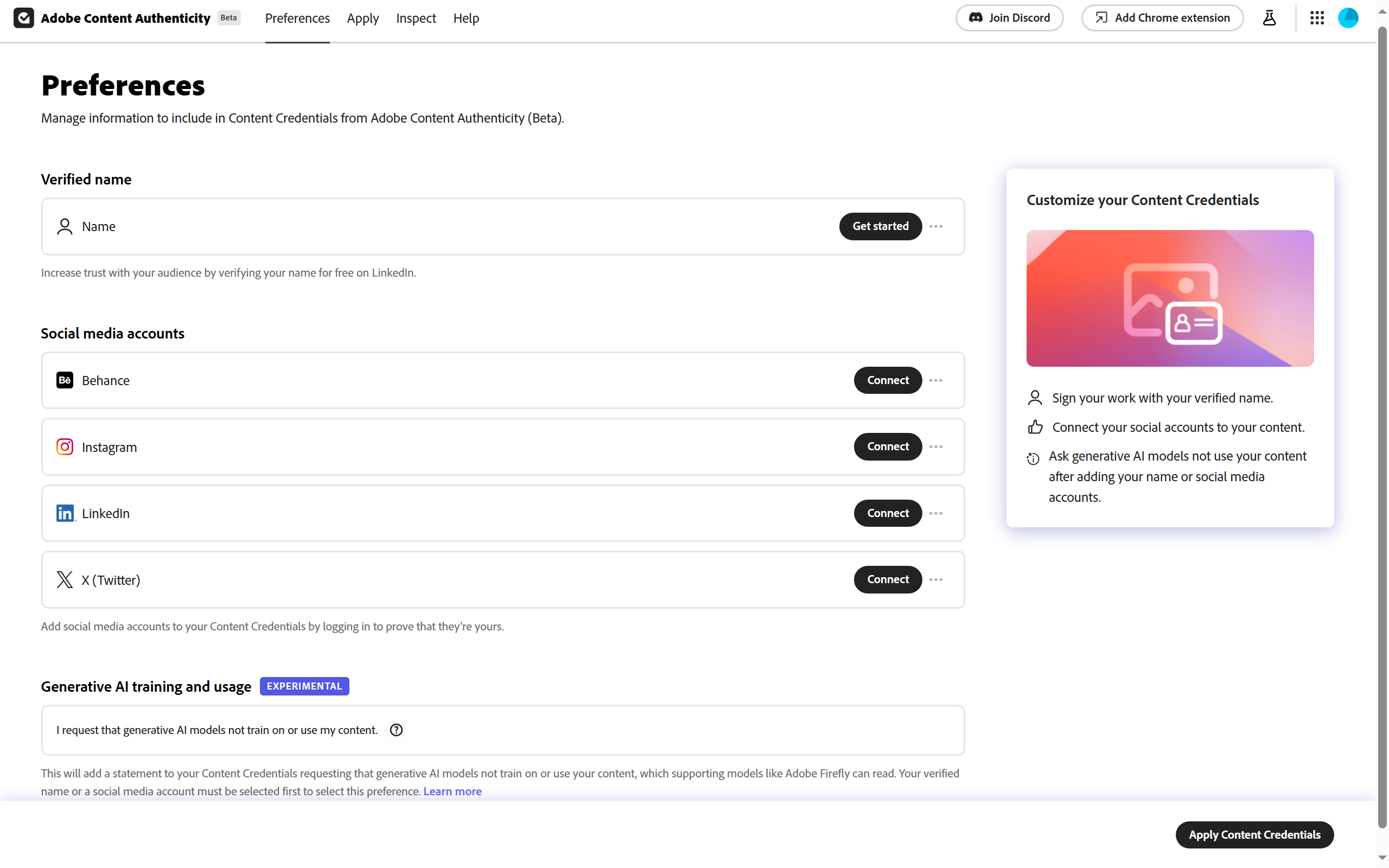Viewport: 1389px width, 868px height.
Task: Open more options menu for X (Twitter)
Action: 935,579
